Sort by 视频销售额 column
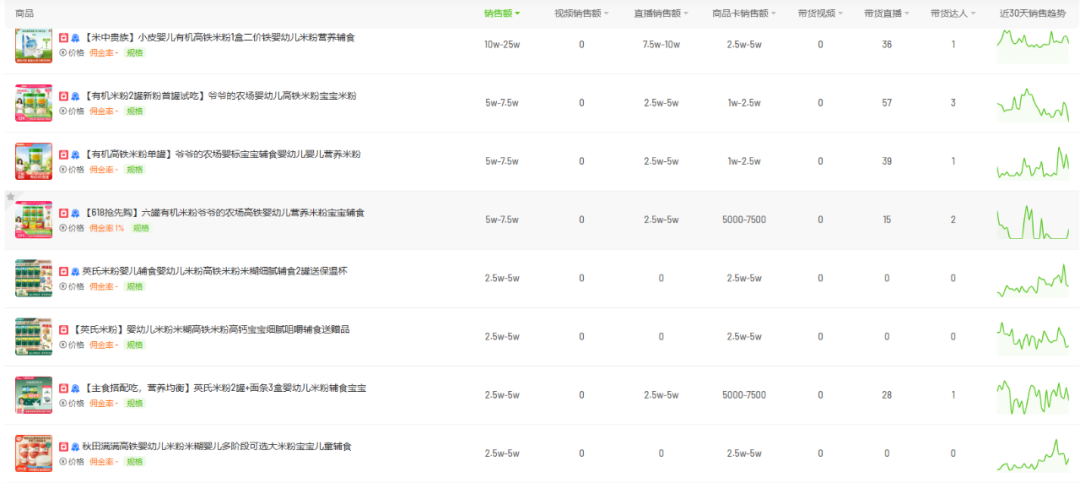The width and height of the screenshot is (1080, 483). [581, 13]
